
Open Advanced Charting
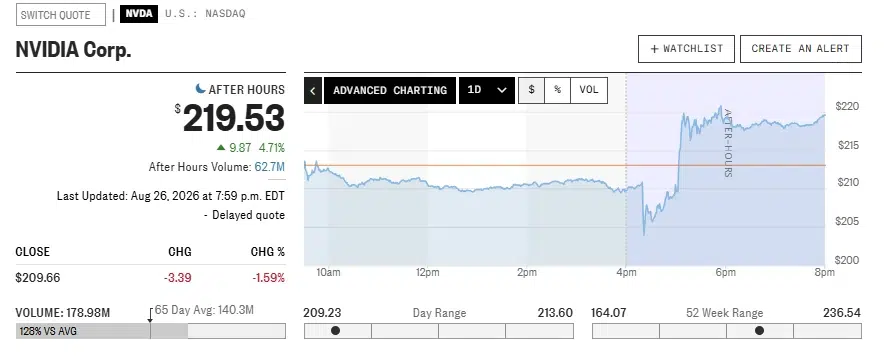pyautogui.click(x=390, y=91)
